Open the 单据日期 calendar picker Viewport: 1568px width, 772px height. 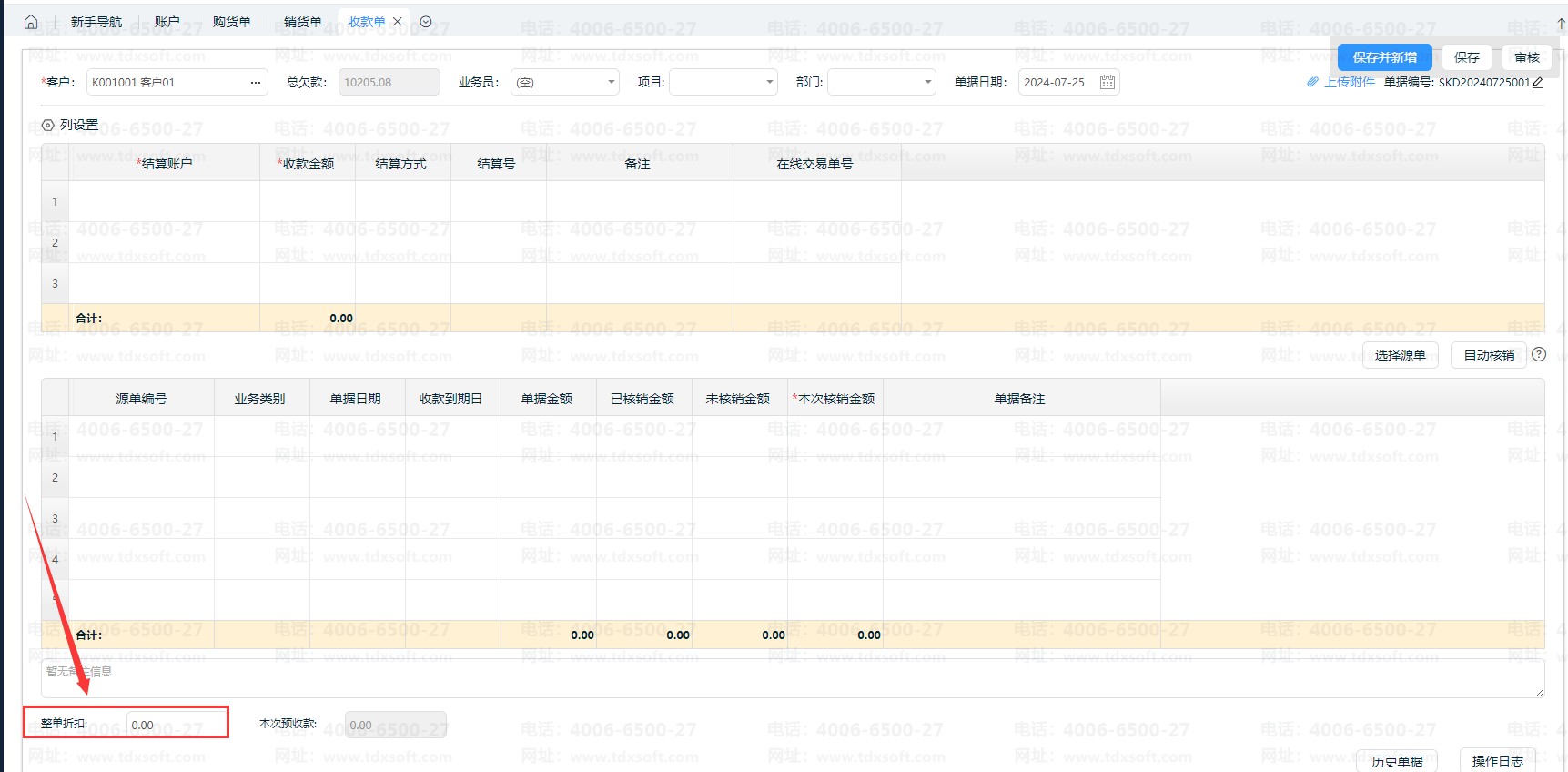1107,83
